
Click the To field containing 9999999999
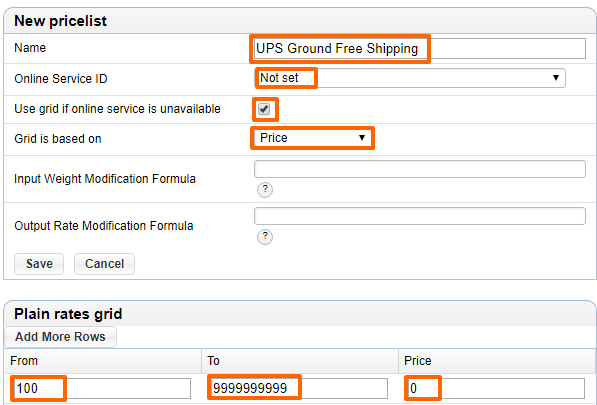tap(299, 388)
